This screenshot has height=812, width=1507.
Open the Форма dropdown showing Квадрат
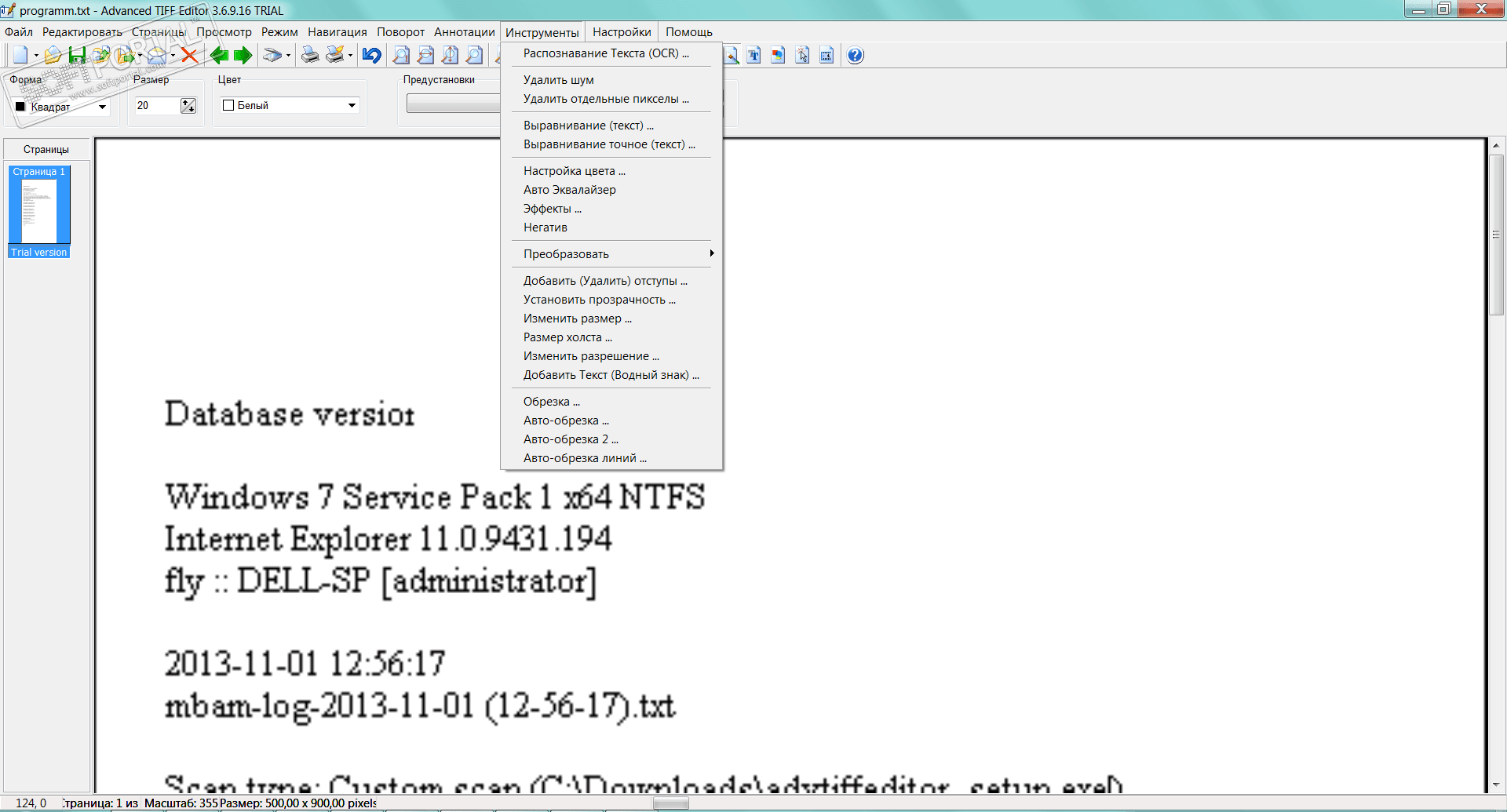(61, 107)
